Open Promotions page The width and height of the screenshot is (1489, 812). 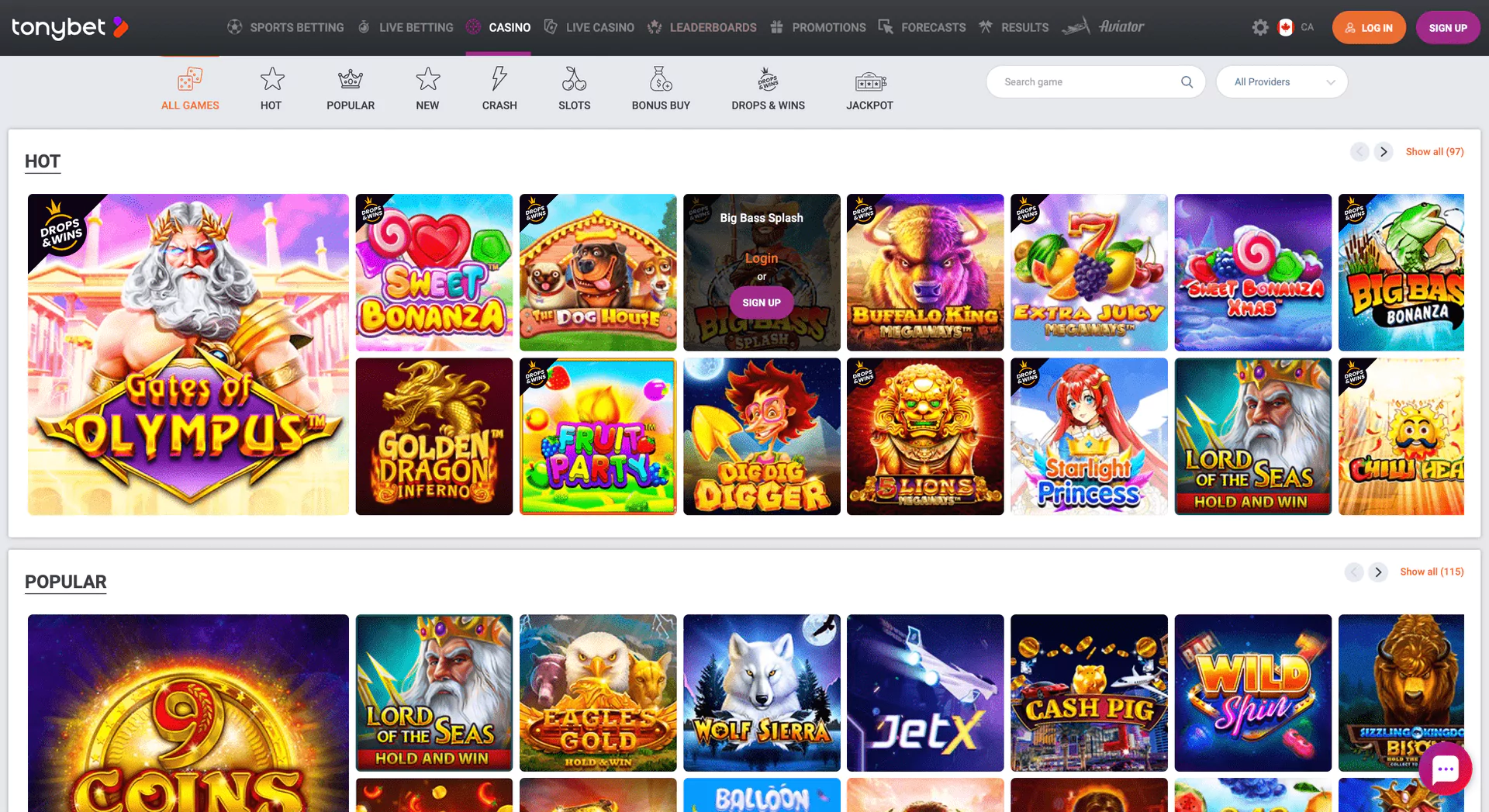[818, 27]
